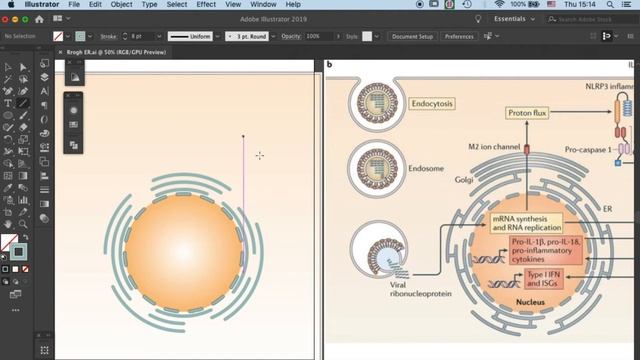The width and height of the screenshot is (640, 360).
Task: Select the Zoom magnifier tool
Action: pyautogui.click(x=23, y=224)
